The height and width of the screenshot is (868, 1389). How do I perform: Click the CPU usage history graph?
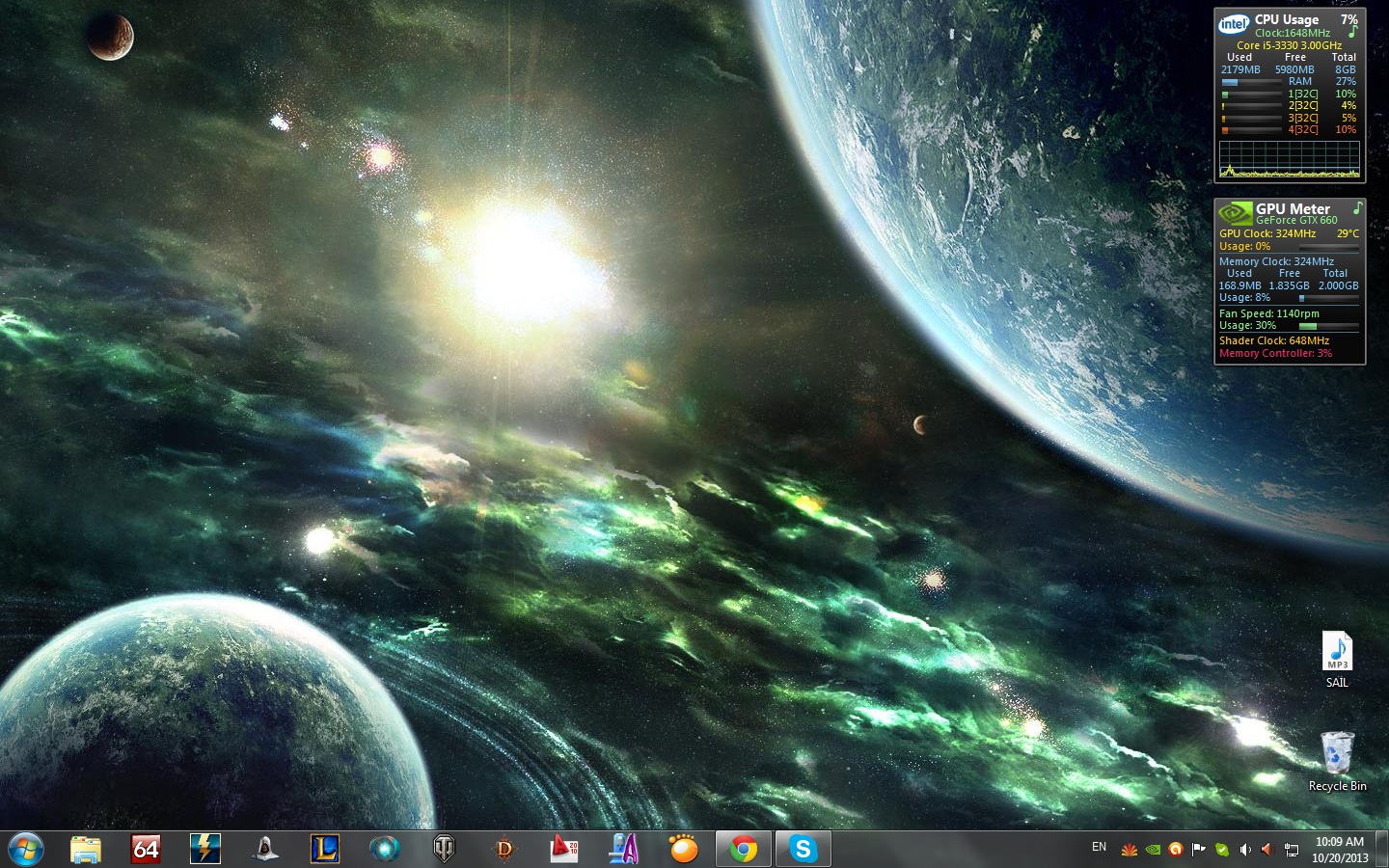(x=1290, y=159)
